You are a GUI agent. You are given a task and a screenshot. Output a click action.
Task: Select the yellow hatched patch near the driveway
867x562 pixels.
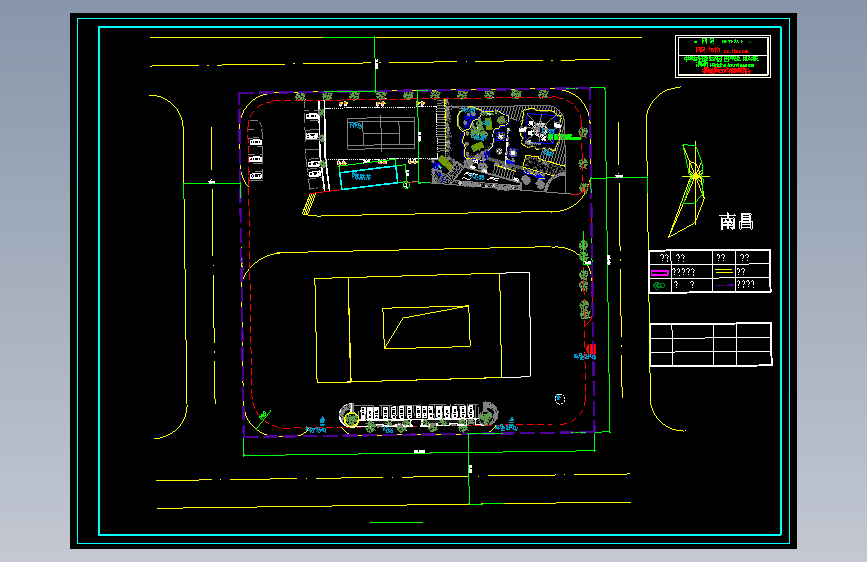click(x=308, y=204)
